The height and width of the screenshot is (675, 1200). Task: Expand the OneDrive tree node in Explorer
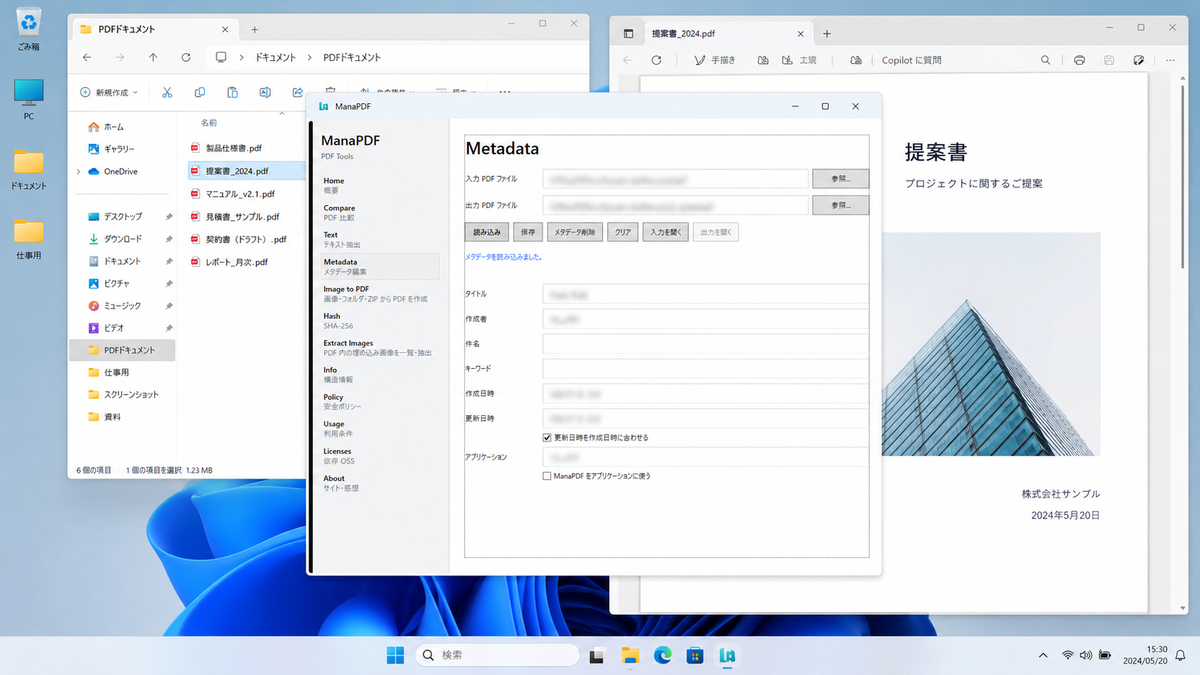point(79,171)
